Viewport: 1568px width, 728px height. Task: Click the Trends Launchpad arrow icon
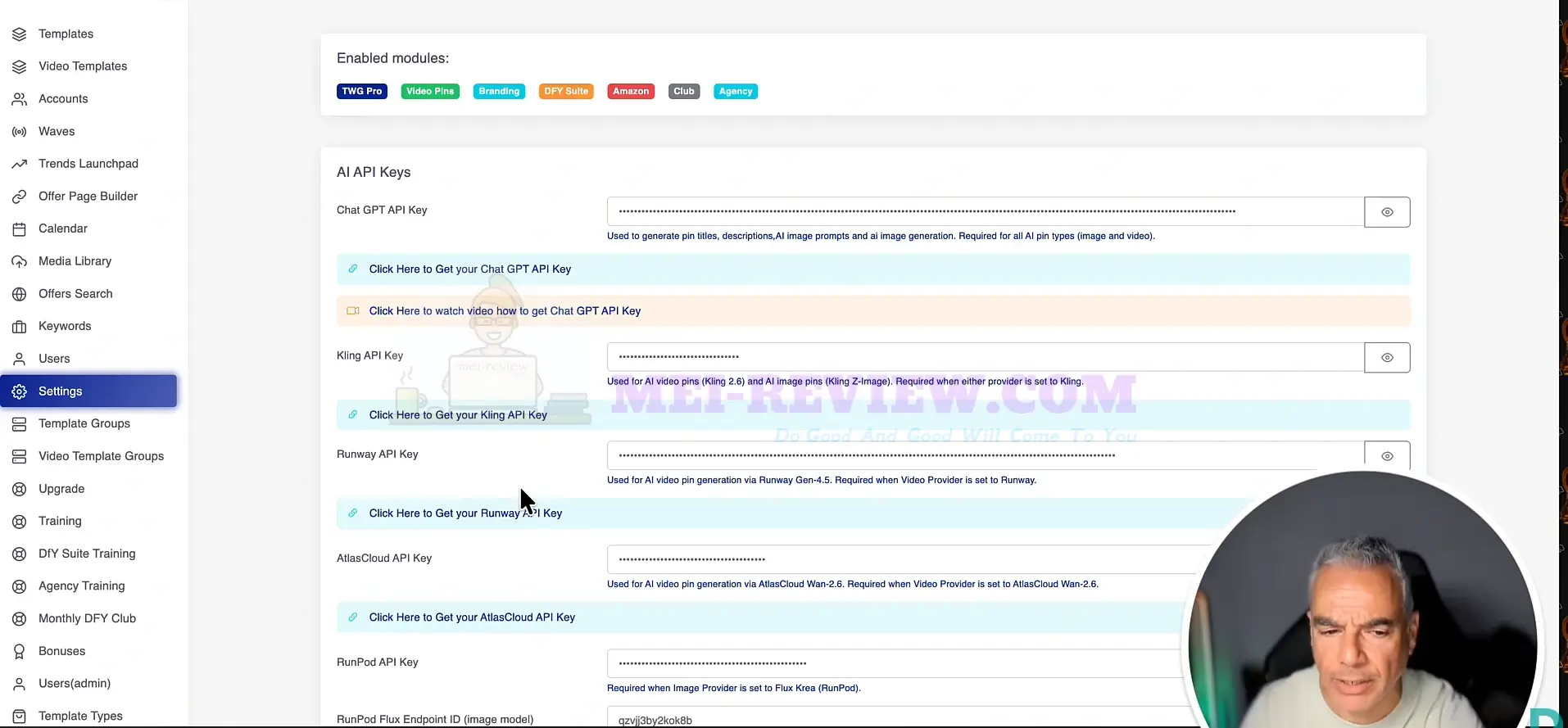20,165
